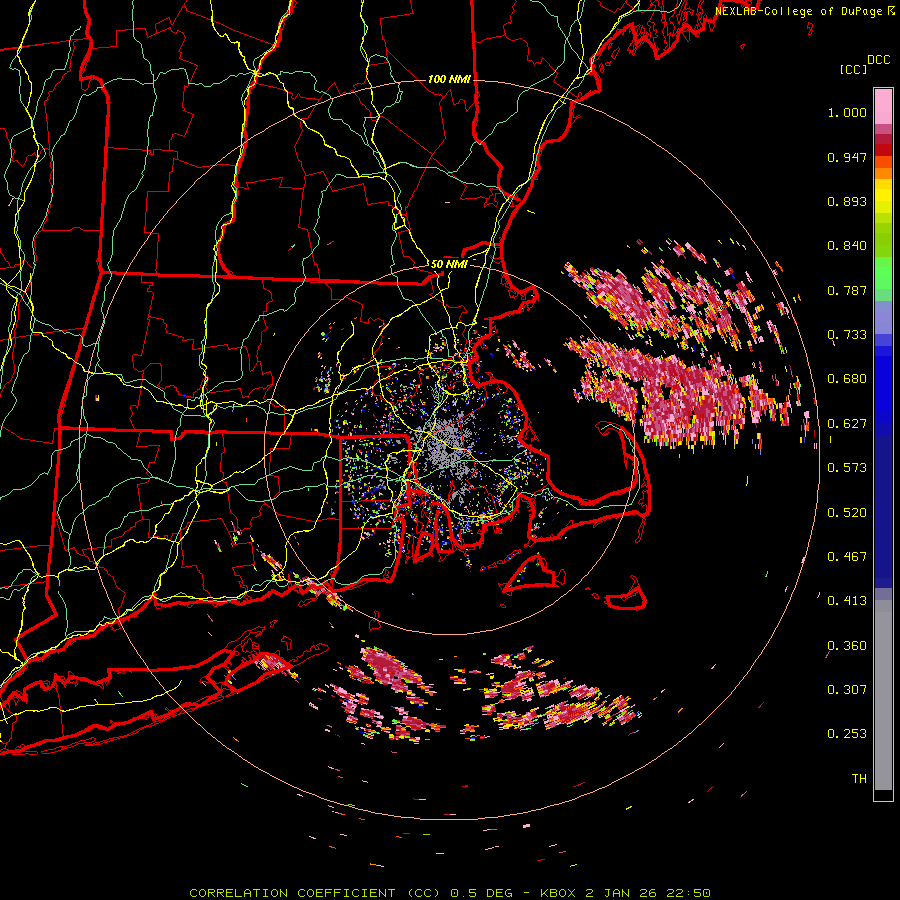Click the Martha's Vineyard island outline

pos(531,574)
